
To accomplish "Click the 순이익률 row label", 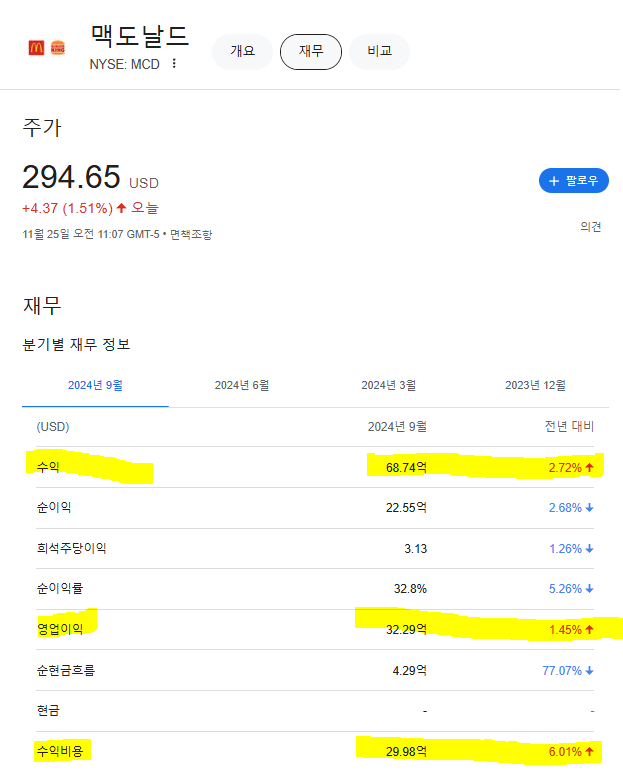I will pyautogui.click(x=60, y=588).
